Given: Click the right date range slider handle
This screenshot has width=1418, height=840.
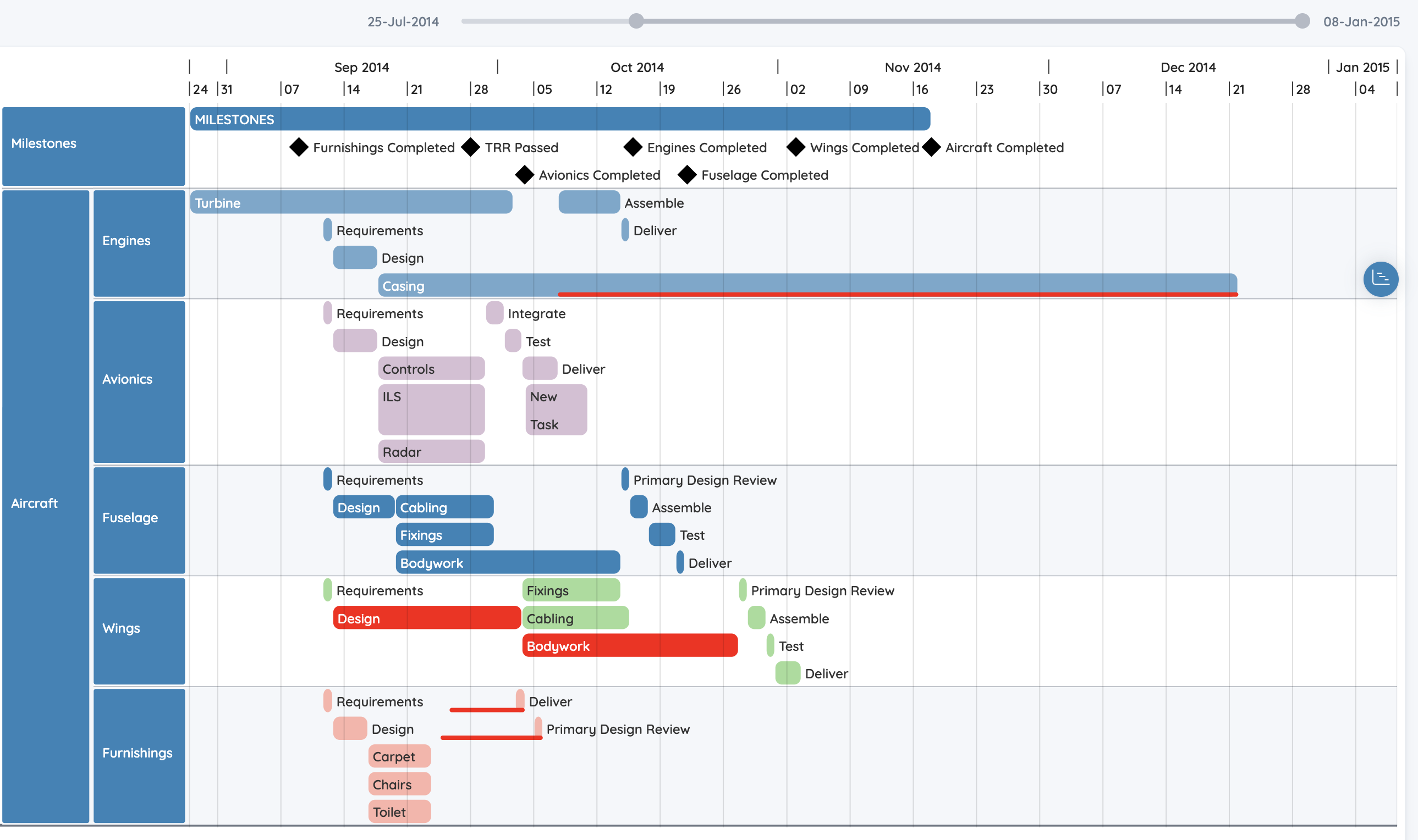Looking at the screenshot, I should pyautogui.click(x=1302, y=21).
